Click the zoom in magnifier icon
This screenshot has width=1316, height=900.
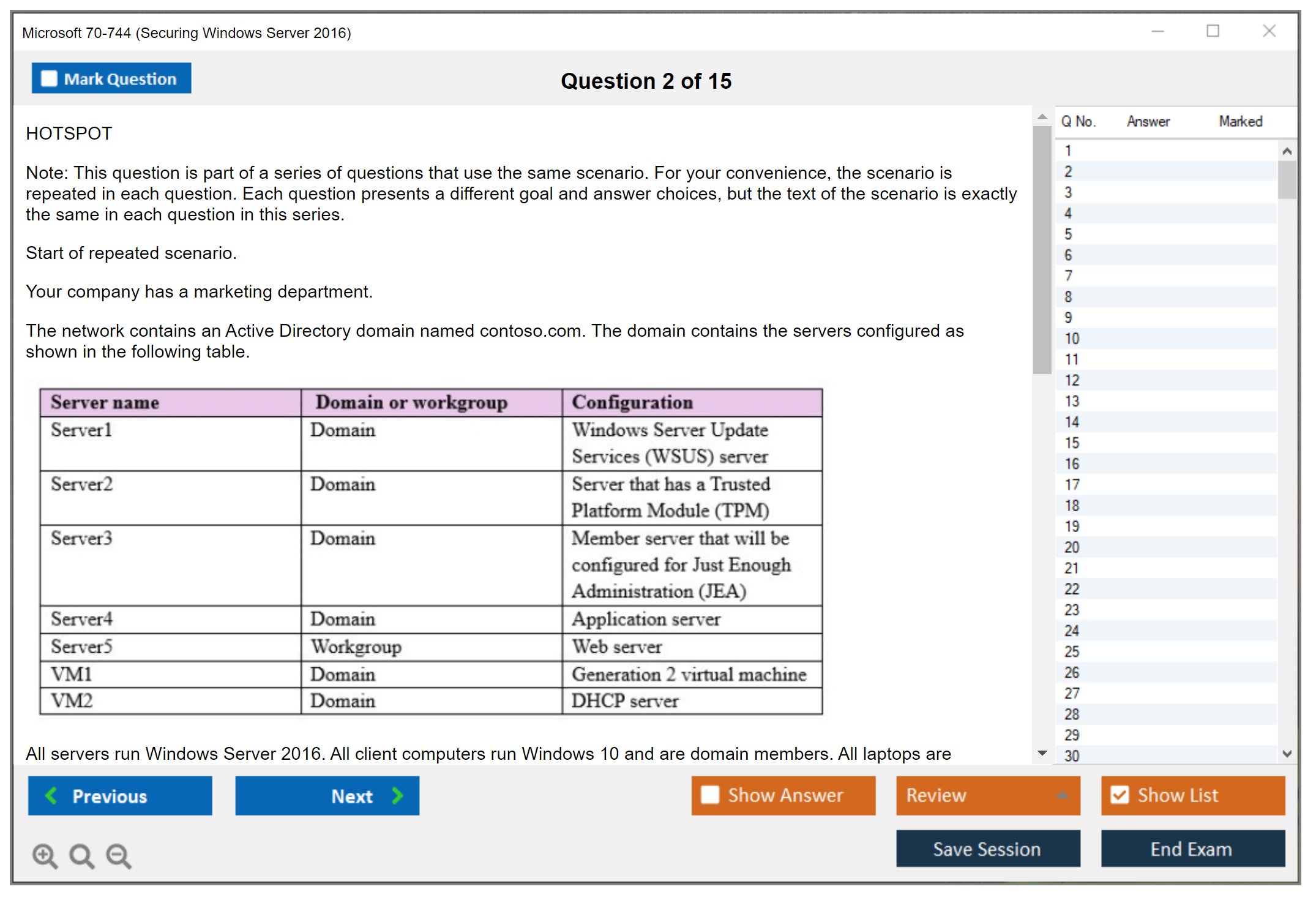[x=45, y=855]
